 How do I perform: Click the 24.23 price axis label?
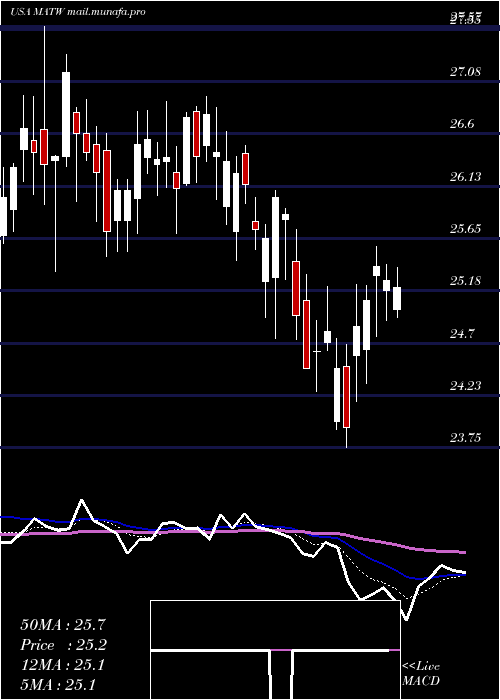tap(465, 386)
